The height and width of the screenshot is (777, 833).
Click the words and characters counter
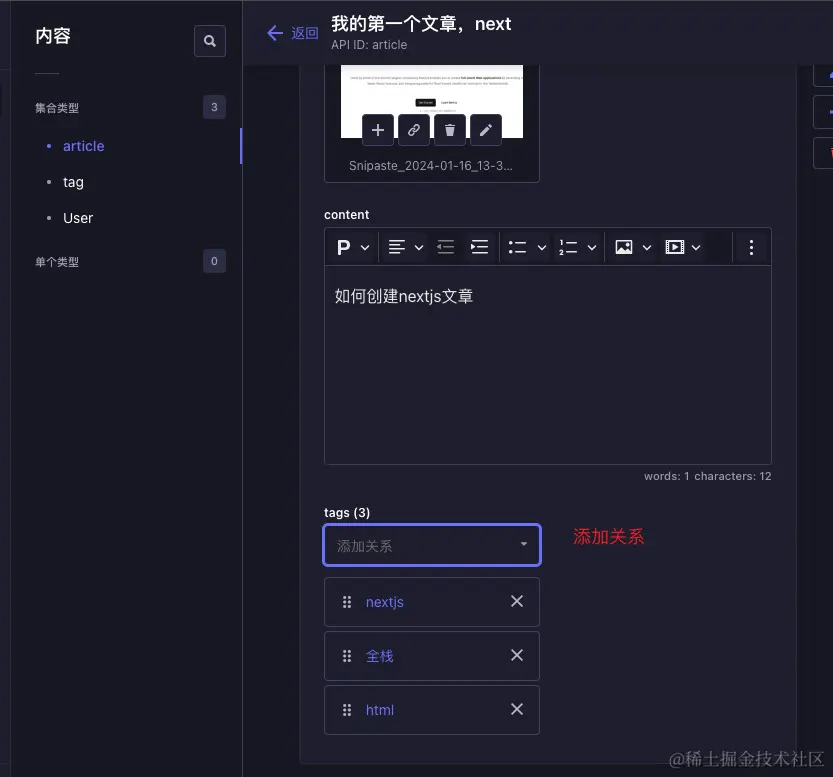[x=707, y=476]
